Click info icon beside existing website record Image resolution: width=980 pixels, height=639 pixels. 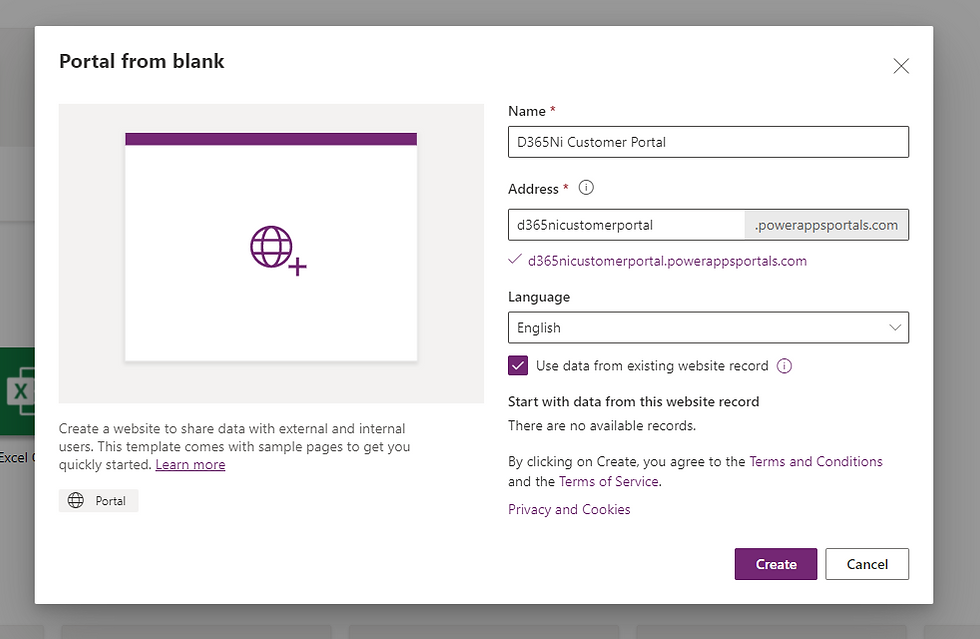(x=784, y=366)
